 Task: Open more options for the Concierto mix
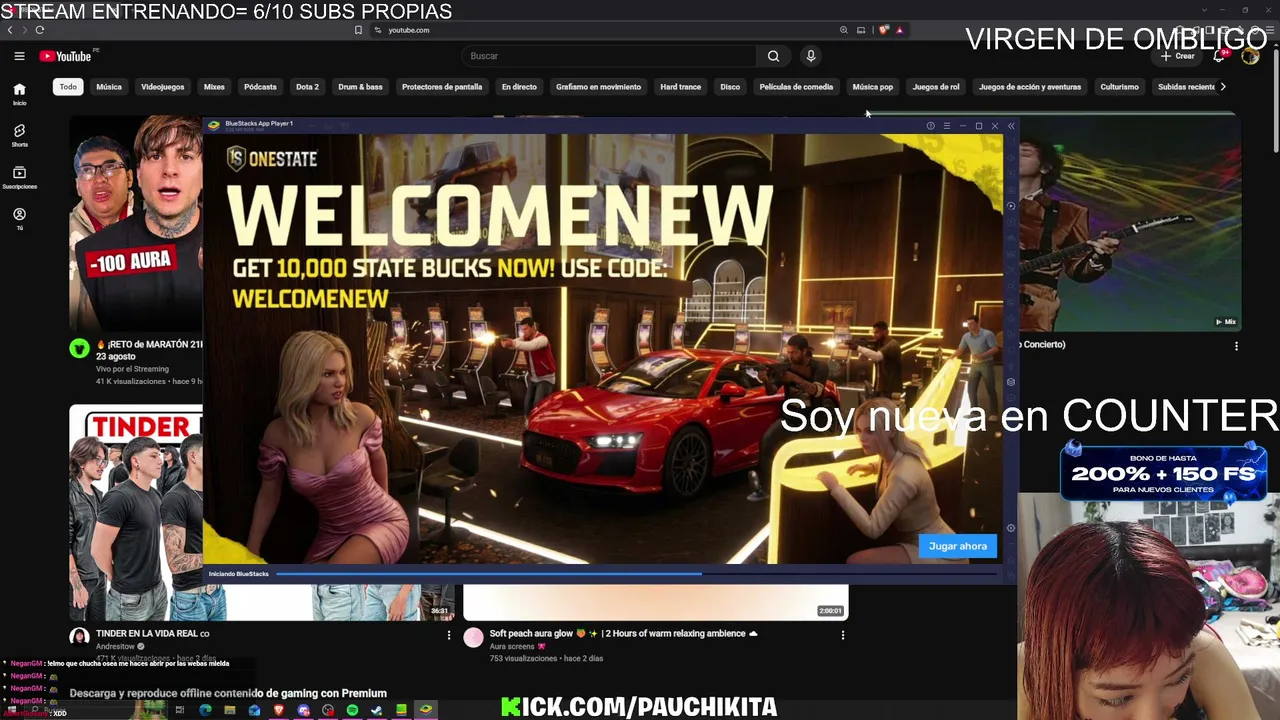[1236, 346]
